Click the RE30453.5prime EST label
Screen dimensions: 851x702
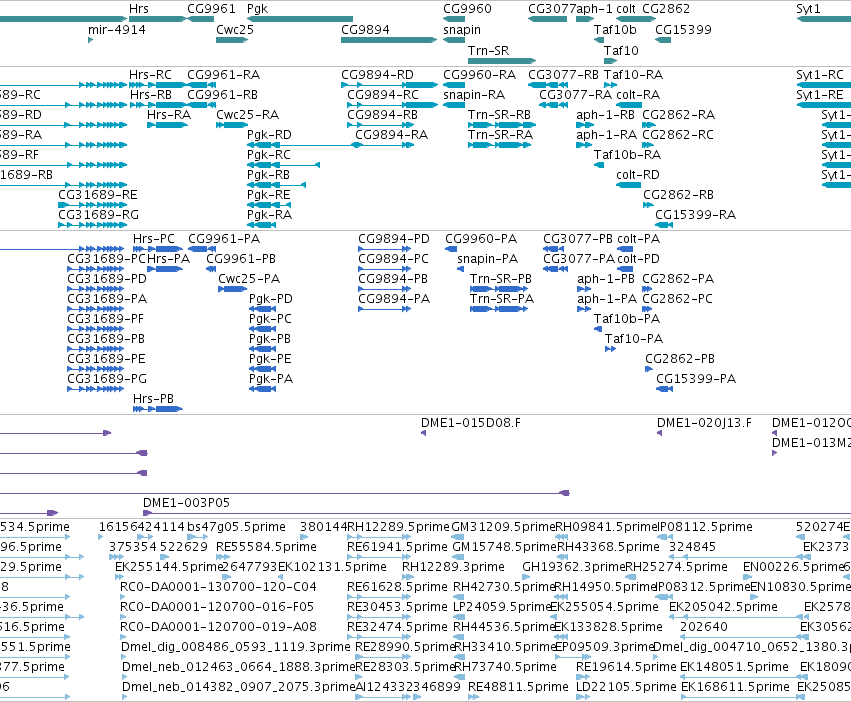click(397, 606)
